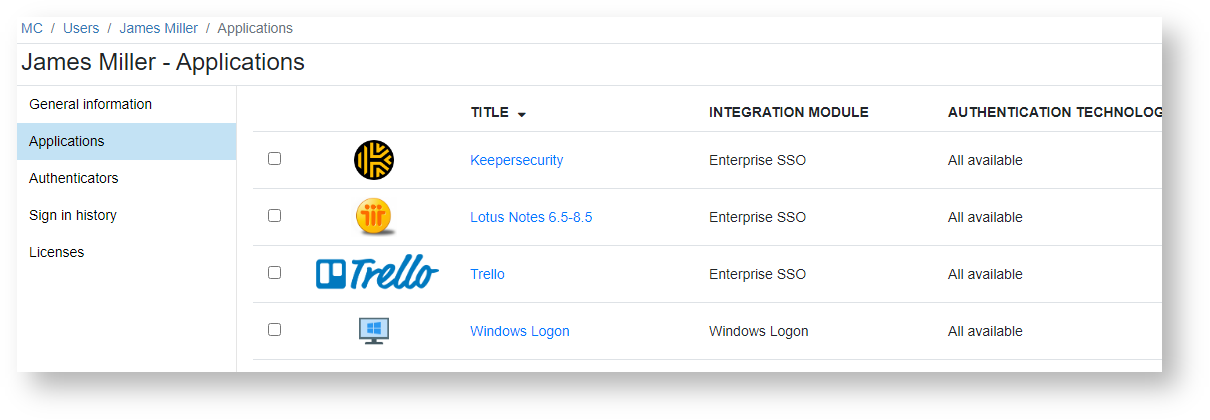1210x420 pixels.
Task: Click the MC breadcrumb root link
Action: click(x=32, y=28)
